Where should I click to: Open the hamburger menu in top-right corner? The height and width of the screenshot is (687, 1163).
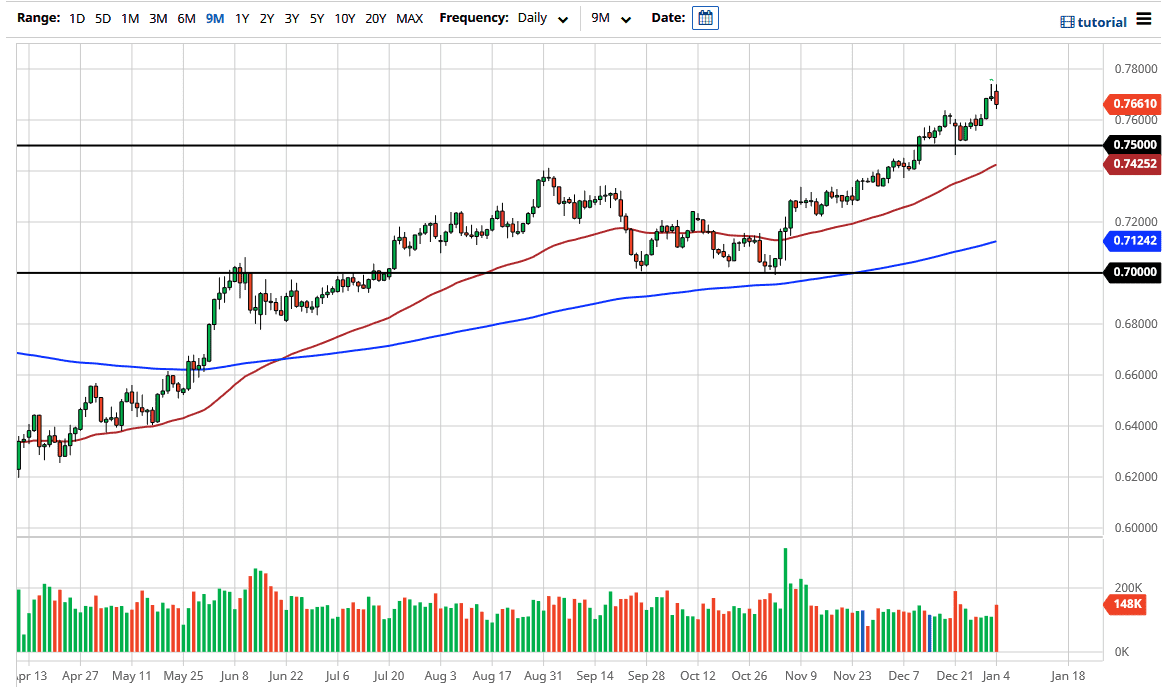click(1142, 20)
